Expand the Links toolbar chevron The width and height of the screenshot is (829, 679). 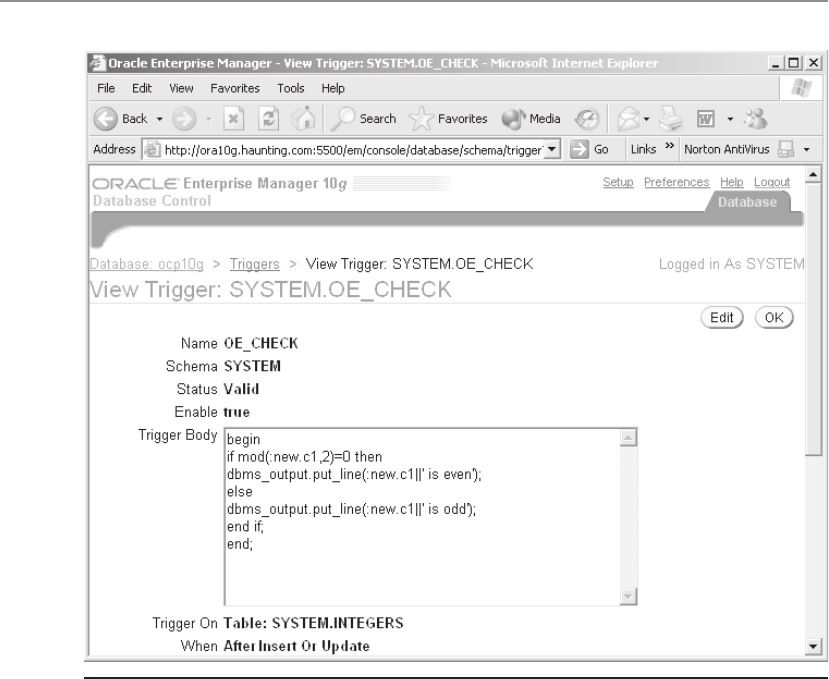(x=669, y=145)
